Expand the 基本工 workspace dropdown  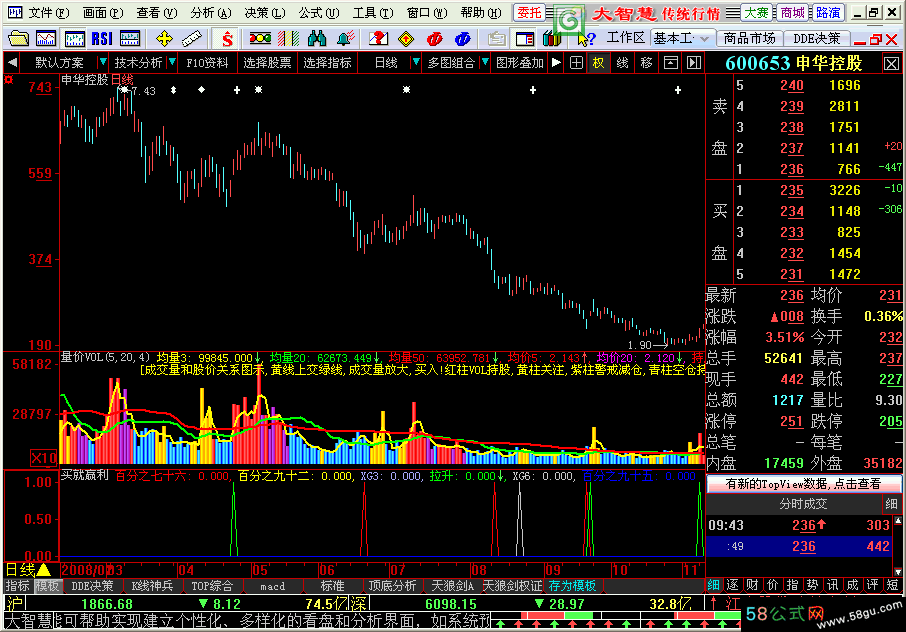pos(682,38)
